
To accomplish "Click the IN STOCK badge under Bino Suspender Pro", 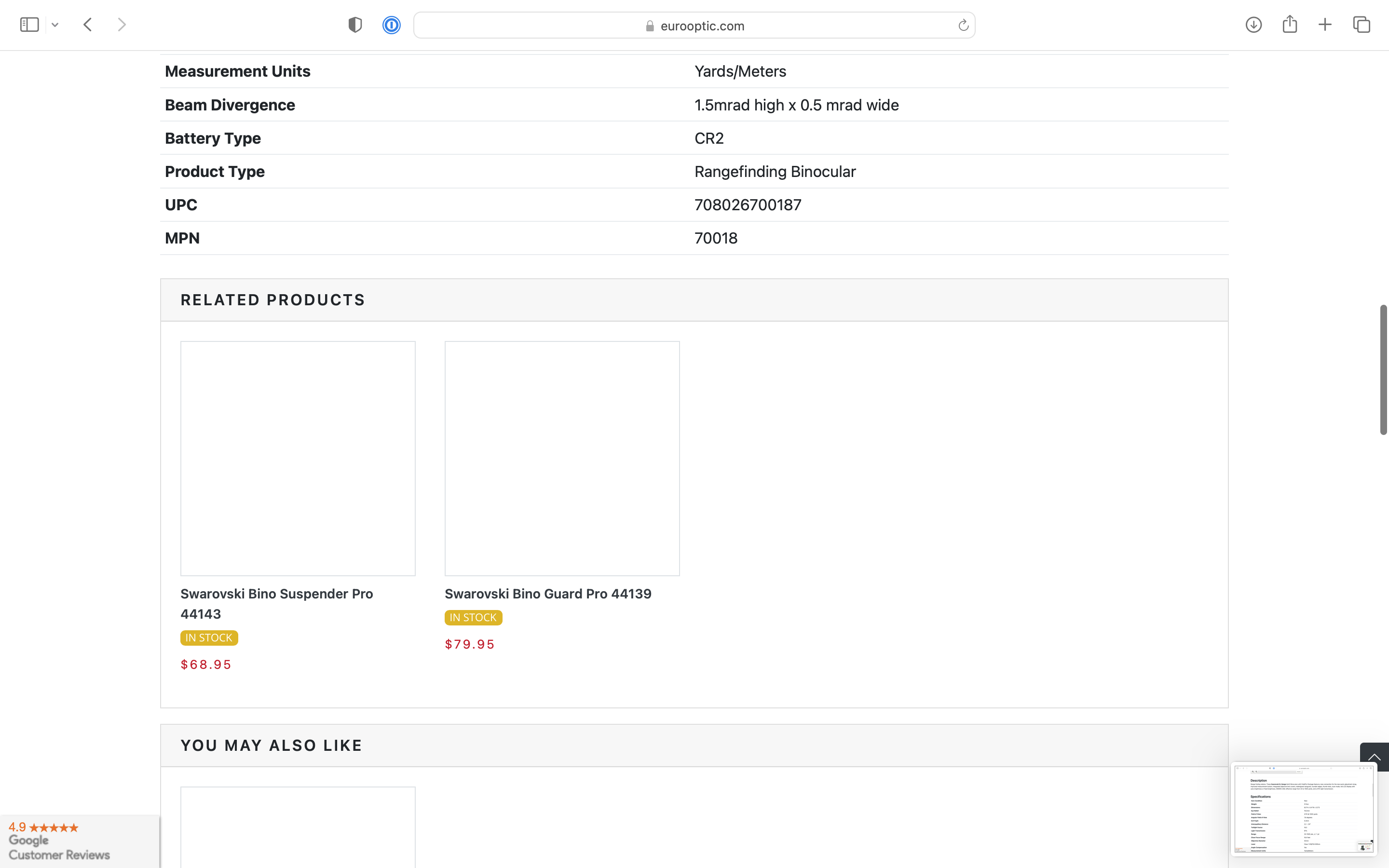I will [x=209, y=638].
